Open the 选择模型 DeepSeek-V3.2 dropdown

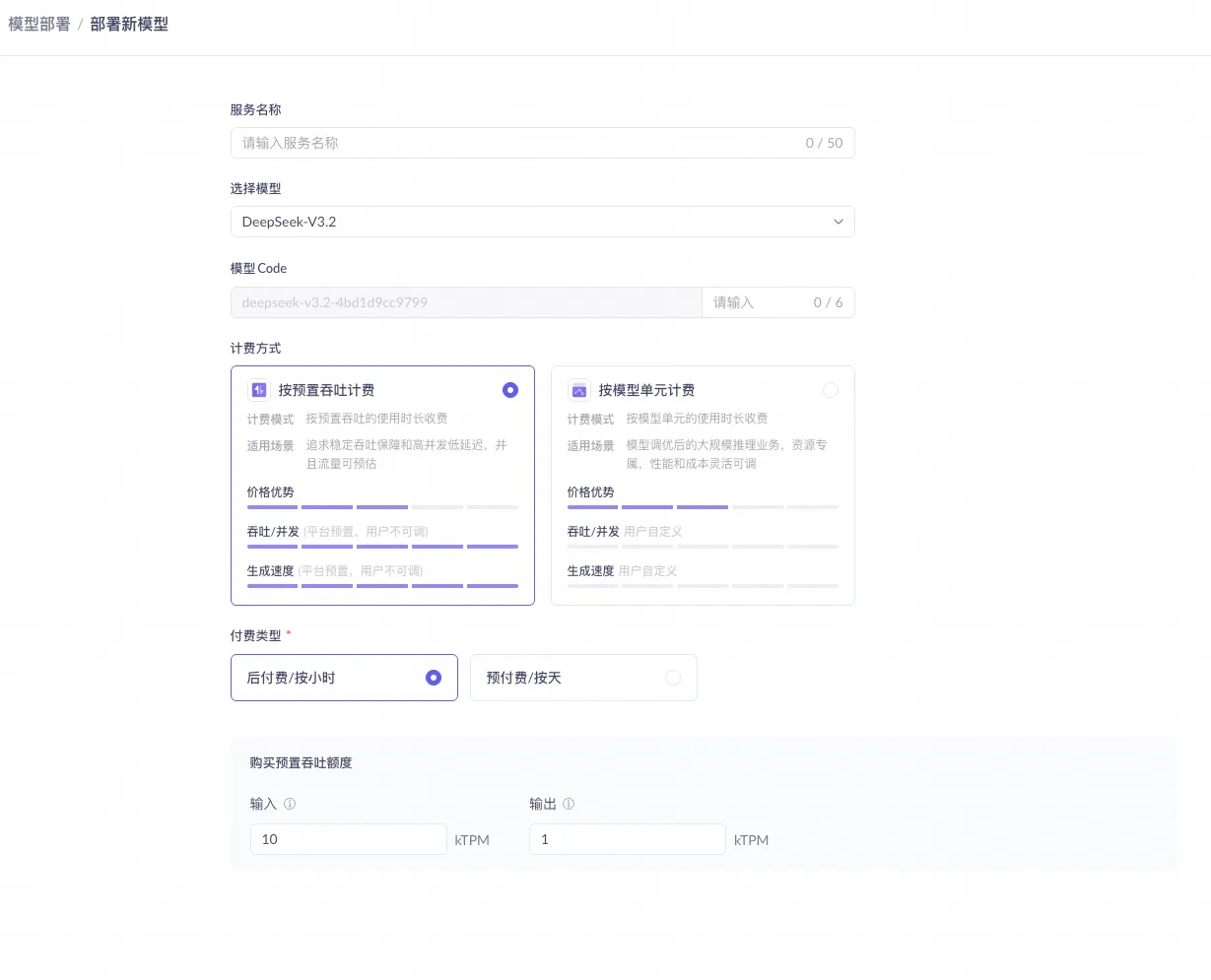tap(542, 222)
